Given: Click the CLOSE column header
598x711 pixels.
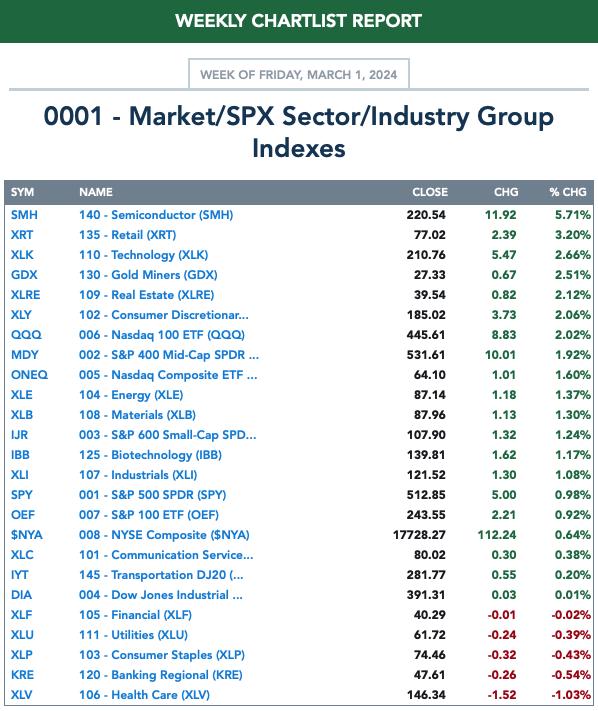Looking at the screenshot, I should click(x=430, y=192).
